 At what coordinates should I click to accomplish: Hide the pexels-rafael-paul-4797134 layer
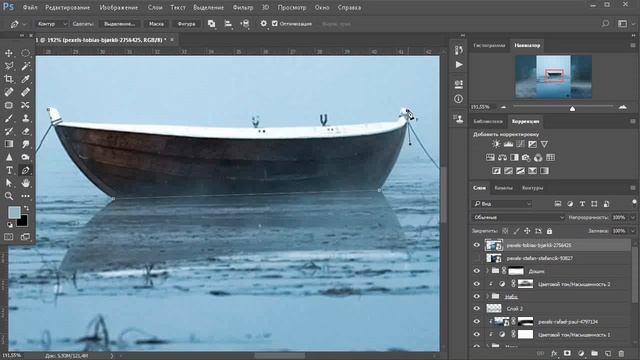476,322
